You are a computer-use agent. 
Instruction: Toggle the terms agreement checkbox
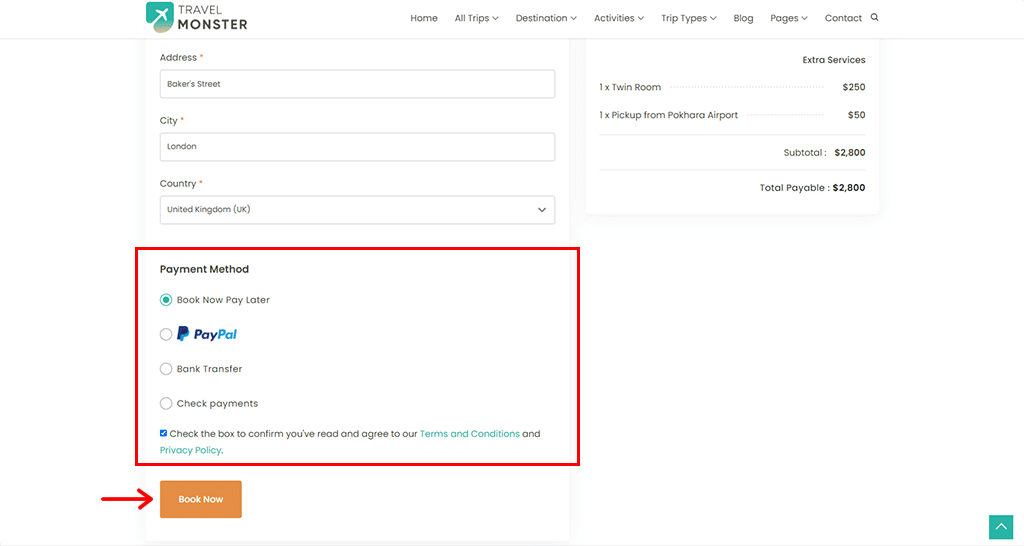163,433
